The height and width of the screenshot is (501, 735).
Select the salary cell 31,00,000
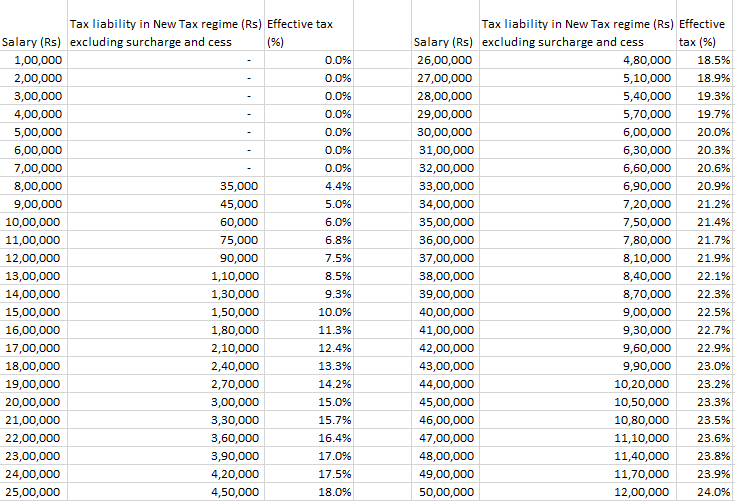coord(447,150)
